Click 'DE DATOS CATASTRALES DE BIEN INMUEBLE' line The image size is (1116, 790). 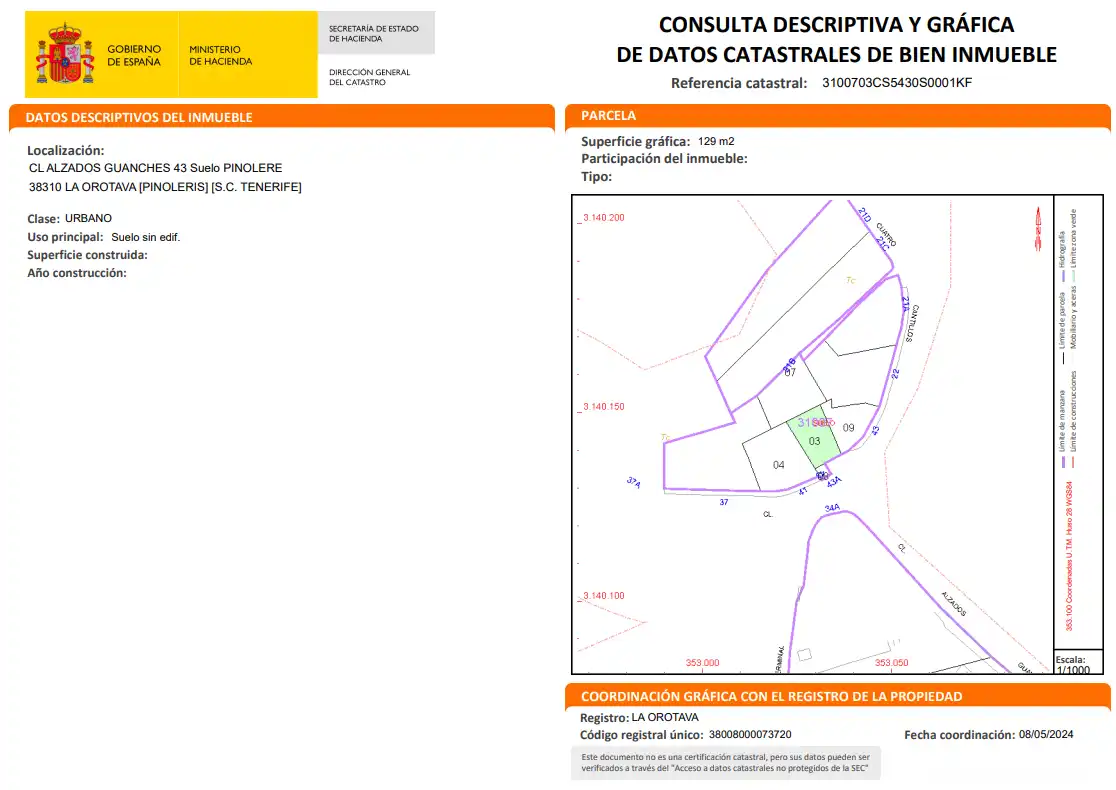coord(836,54)
